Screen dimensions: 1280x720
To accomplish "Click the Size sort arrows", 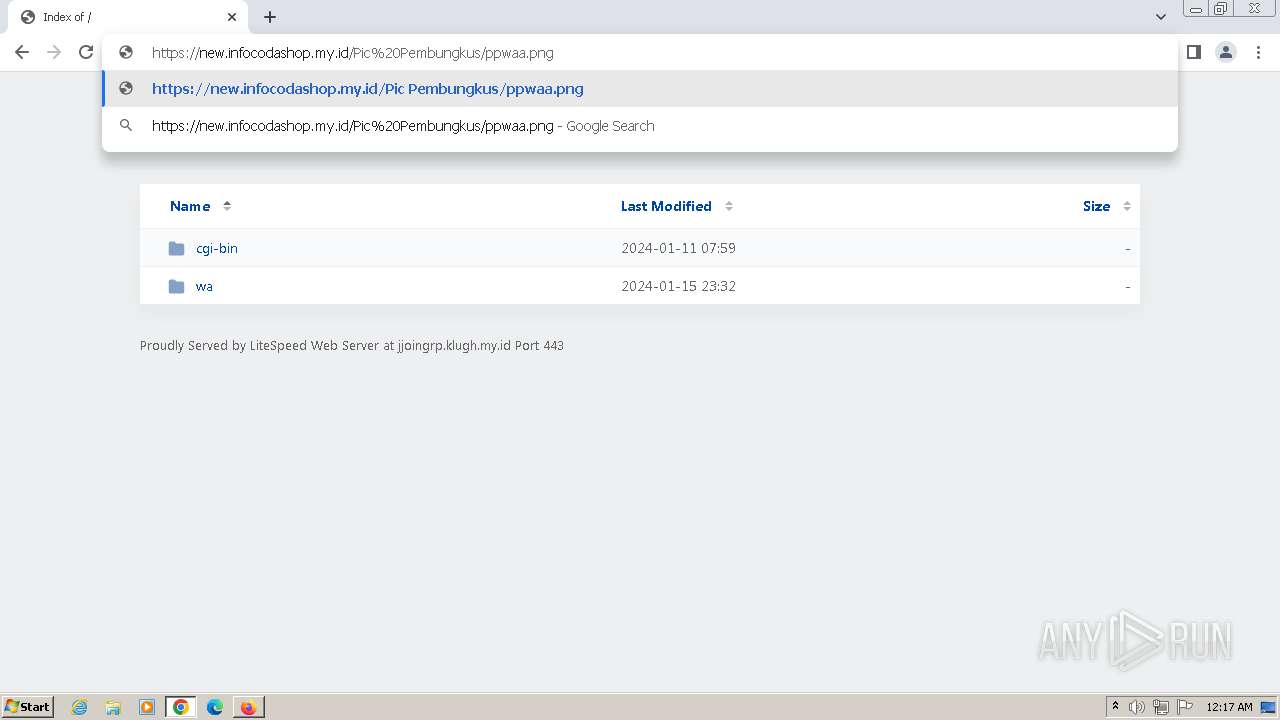I will (x=1127, y=206).
